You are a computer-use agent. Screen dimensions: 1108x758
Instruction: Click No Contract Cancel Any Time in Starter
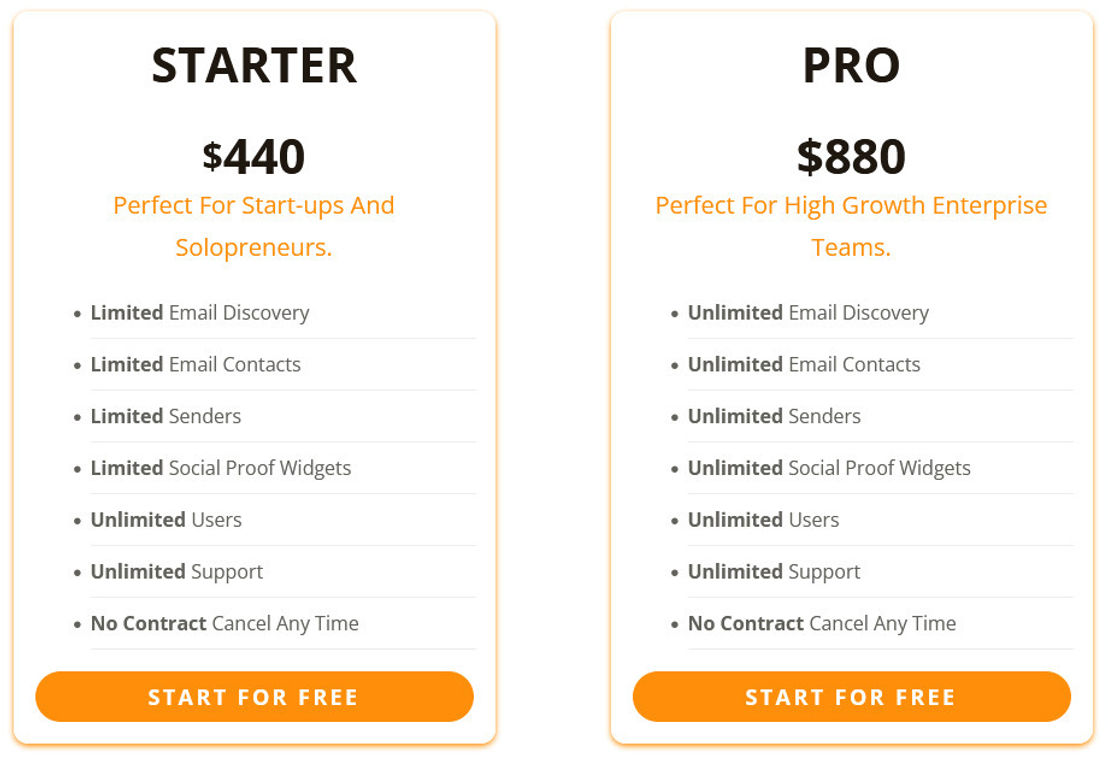[x=225, y=624]
